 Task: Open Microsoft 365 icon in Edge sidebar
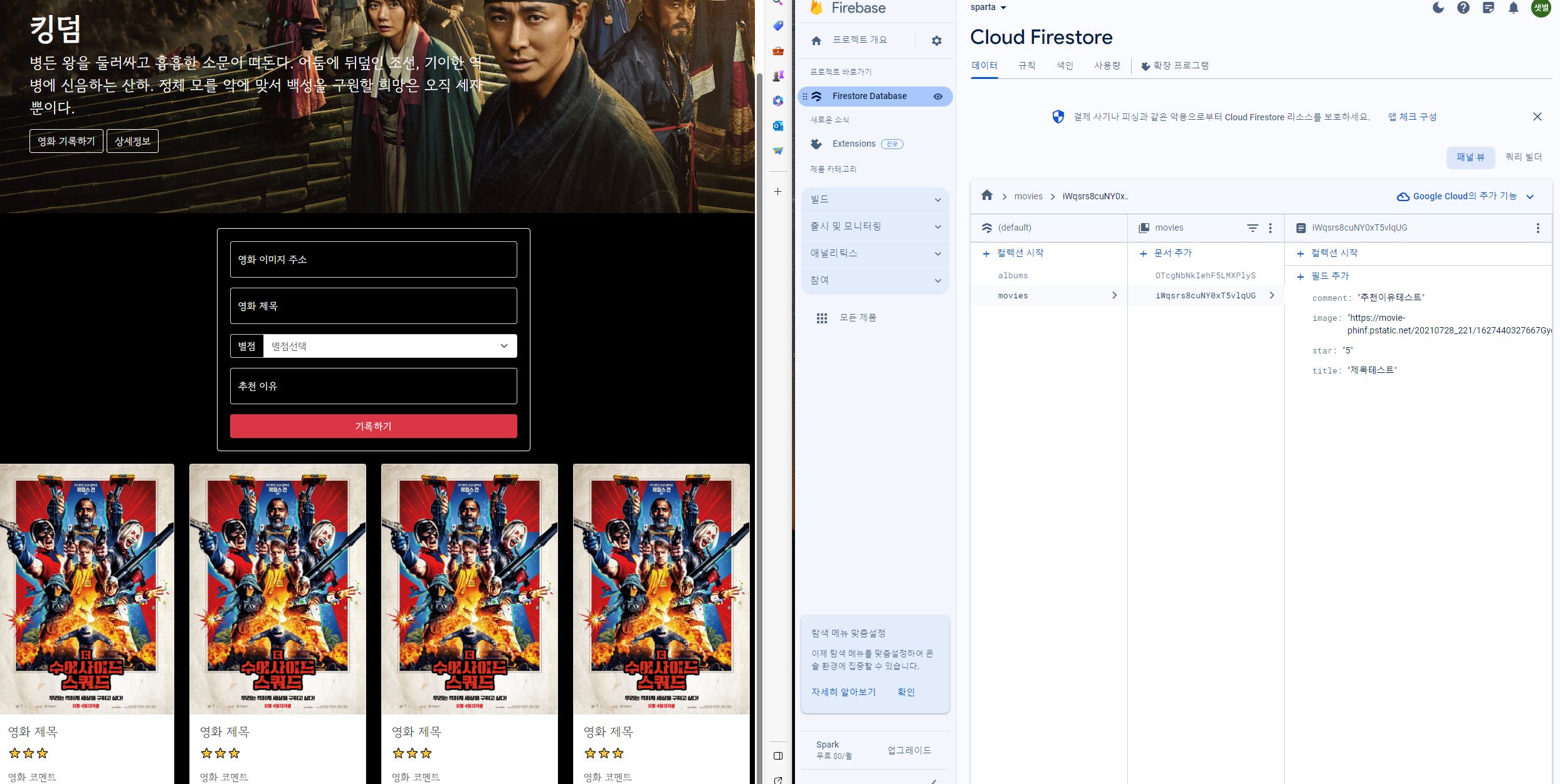pos(778,101)
